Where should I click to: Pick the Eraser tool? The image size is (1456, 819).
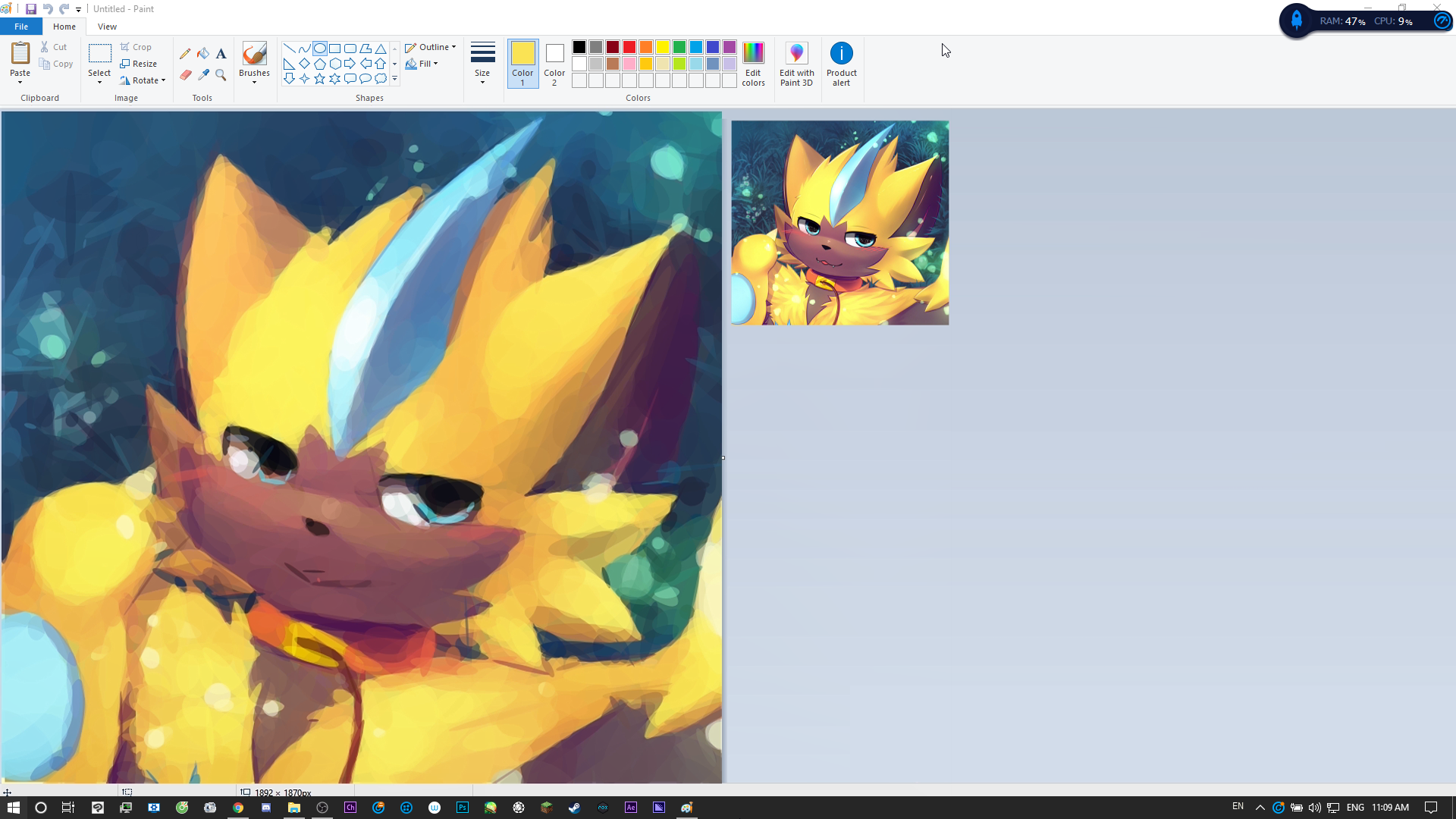click(x=185, y=74)
